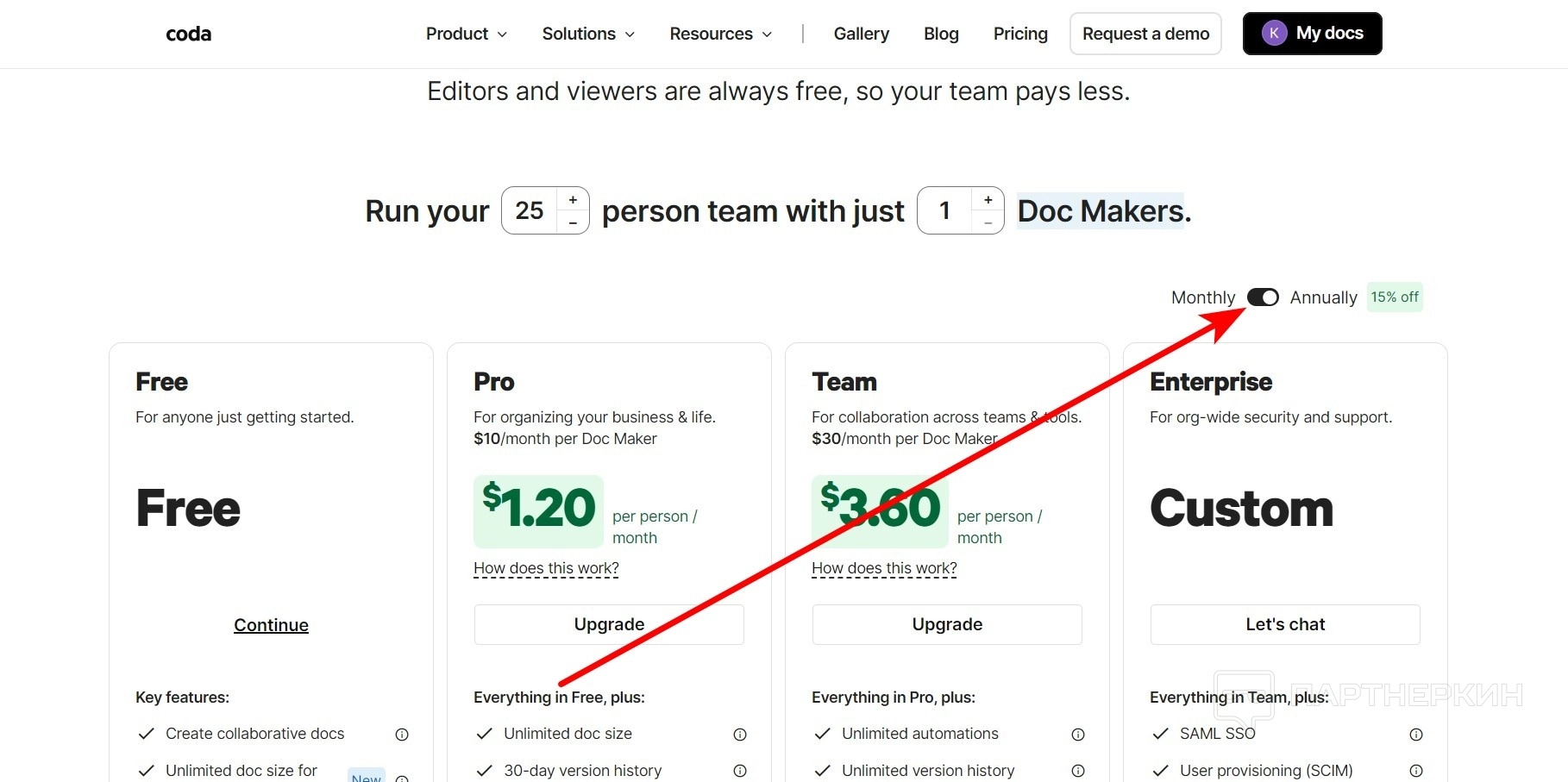
Task: Go to the Gallery page
Action: tap(861, 34)
